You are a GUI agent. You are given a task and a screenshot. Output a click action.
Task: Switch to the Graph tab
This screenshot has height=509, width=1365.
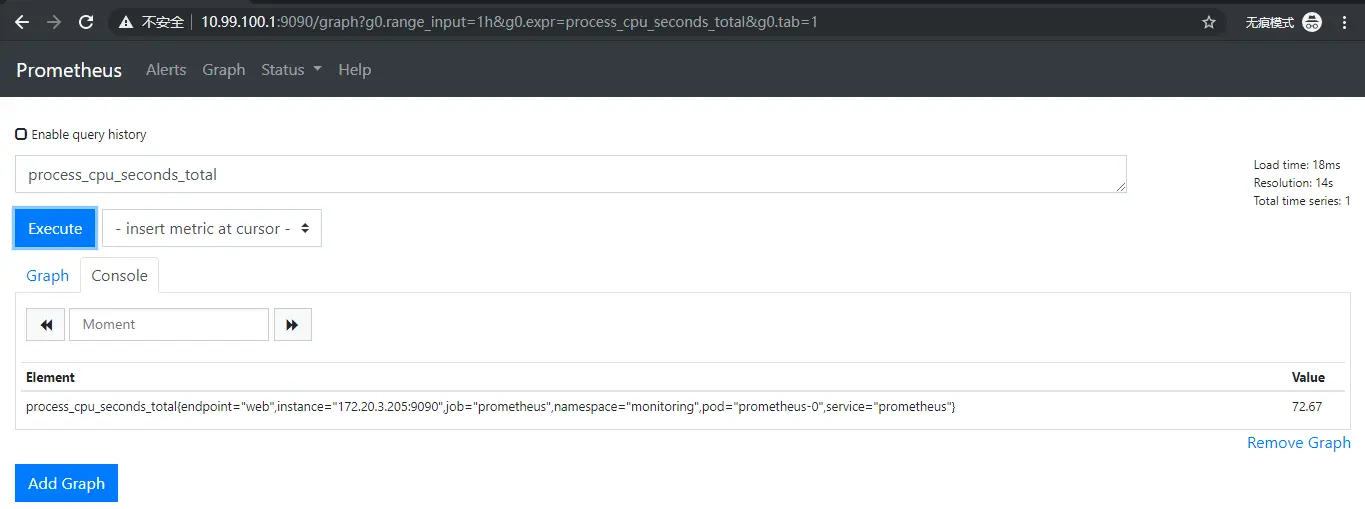tap(47, 276)
